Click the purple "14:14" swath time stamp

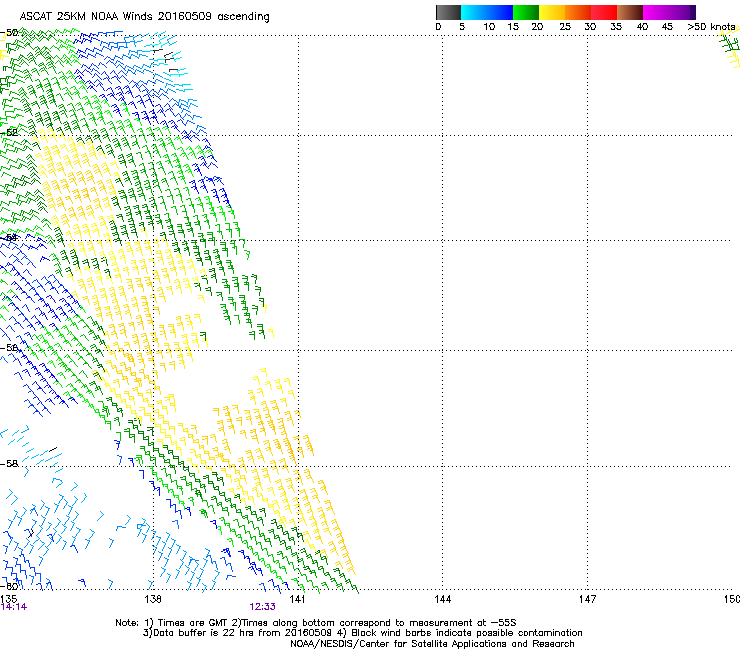click(14, 607)
